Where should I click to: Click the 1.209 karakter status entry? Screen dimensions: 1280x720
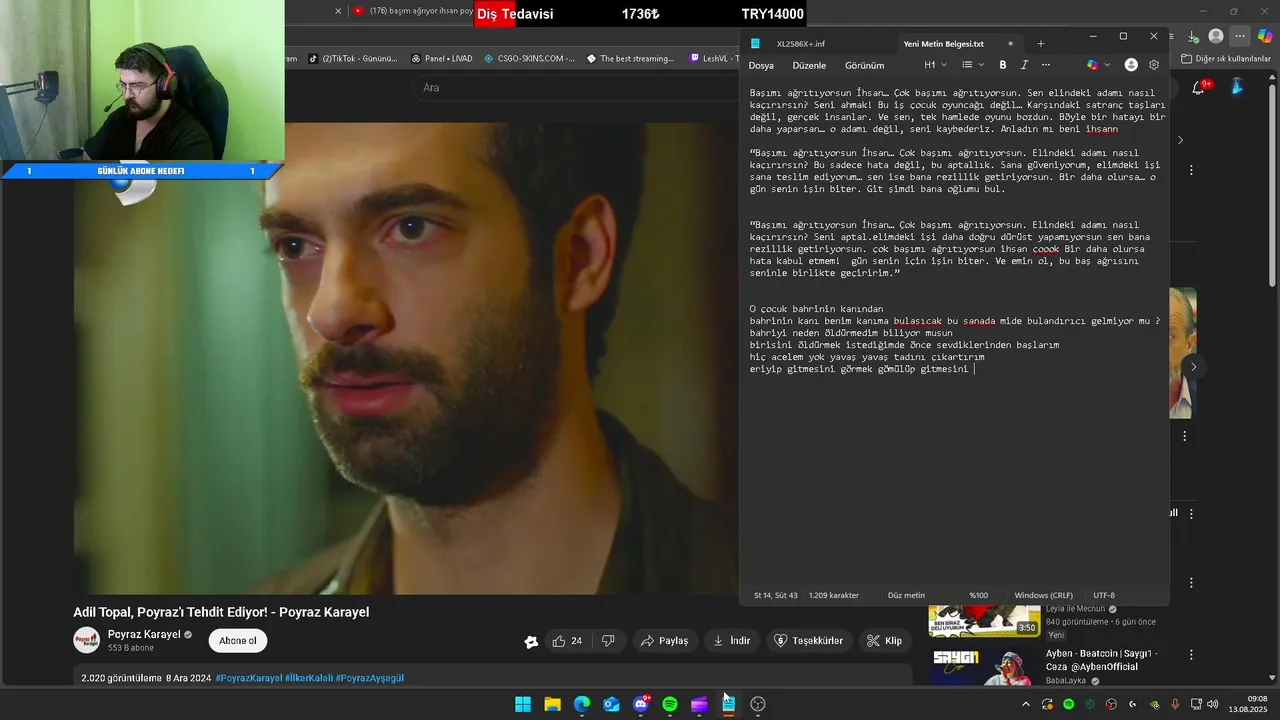click(x=834, y=595)
